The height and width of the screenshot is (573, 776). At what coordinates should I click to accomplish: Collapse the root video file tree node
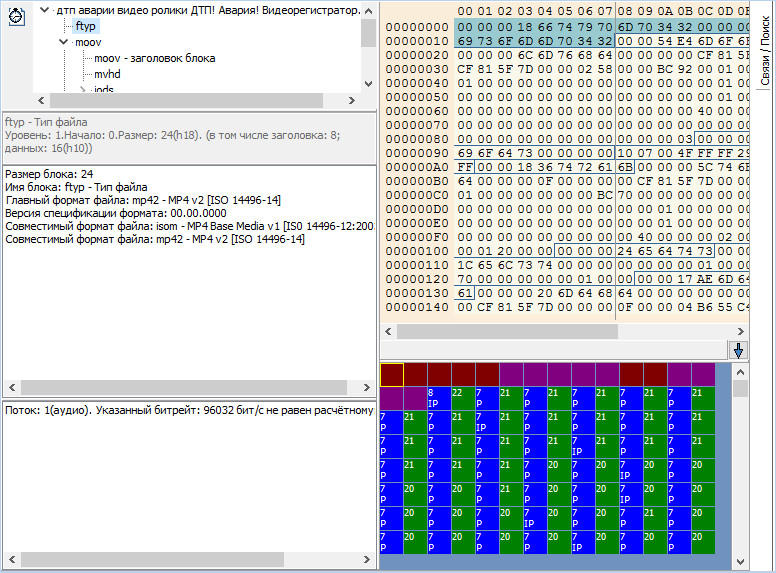tap(44, 10)
